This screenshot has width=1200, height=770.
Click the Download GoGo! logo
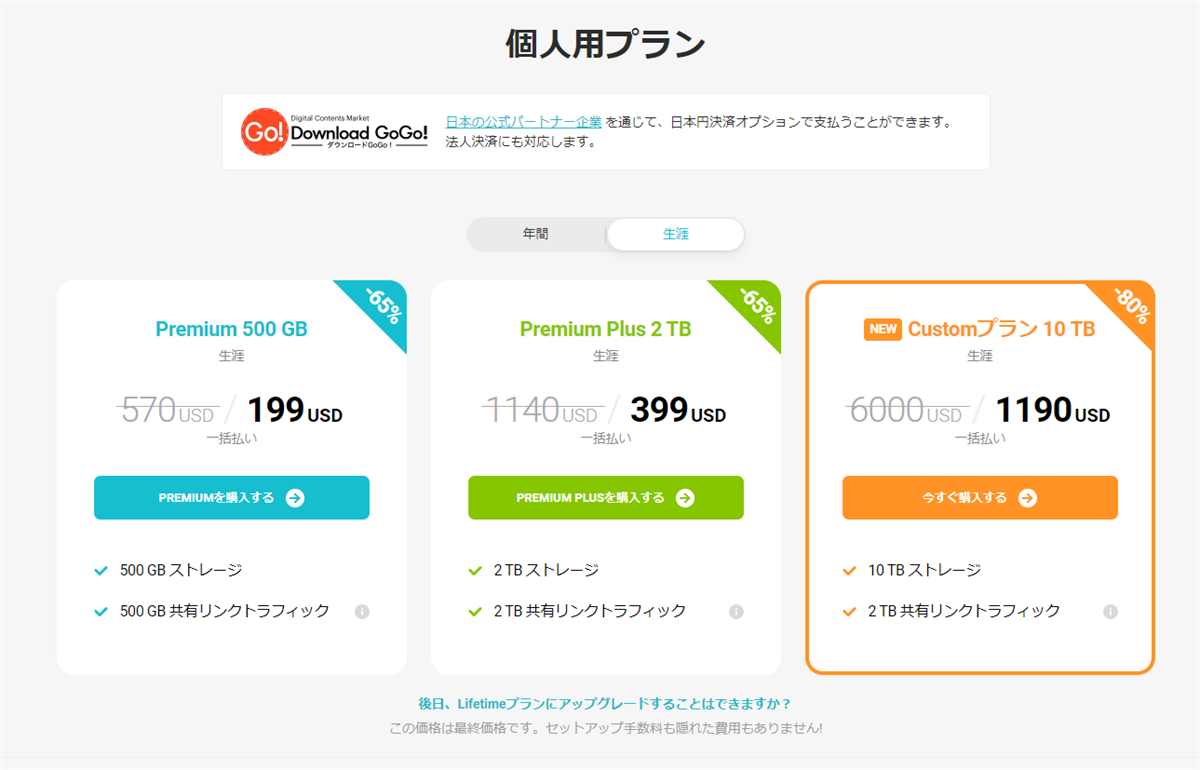(x=334, y=132)
